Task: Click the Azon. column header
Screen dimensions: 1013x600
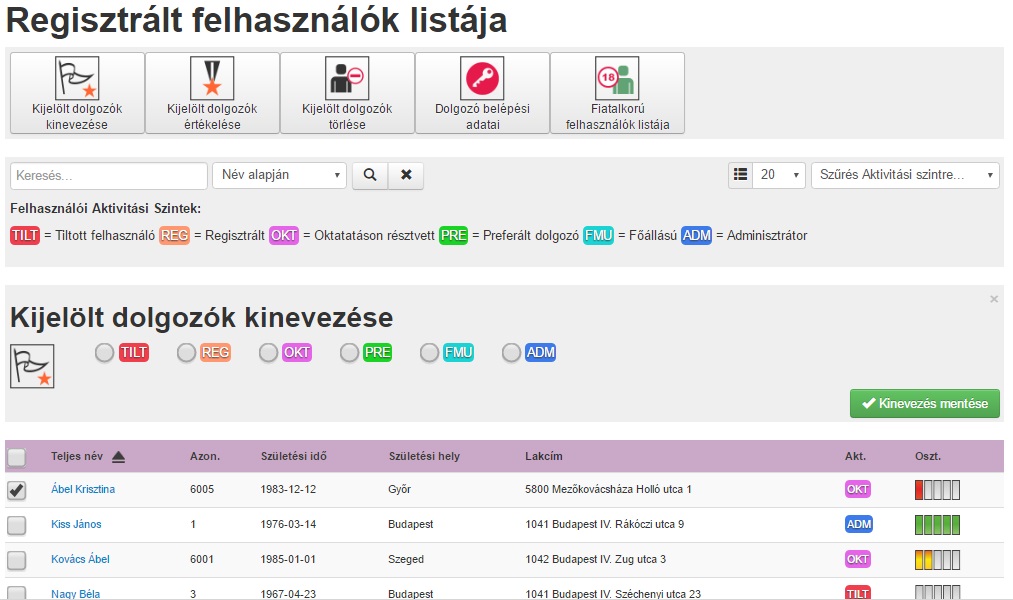Action: coord(205,456)
